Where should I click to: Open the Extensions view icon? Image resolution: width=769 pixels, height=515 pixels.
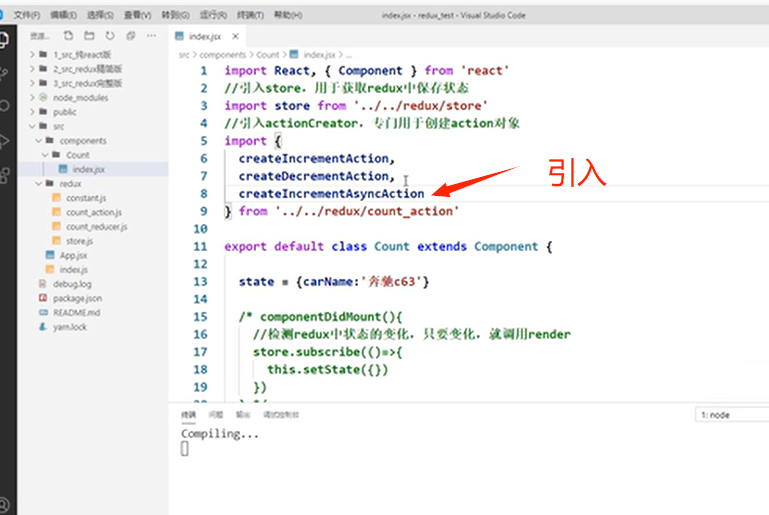[4, 175]
